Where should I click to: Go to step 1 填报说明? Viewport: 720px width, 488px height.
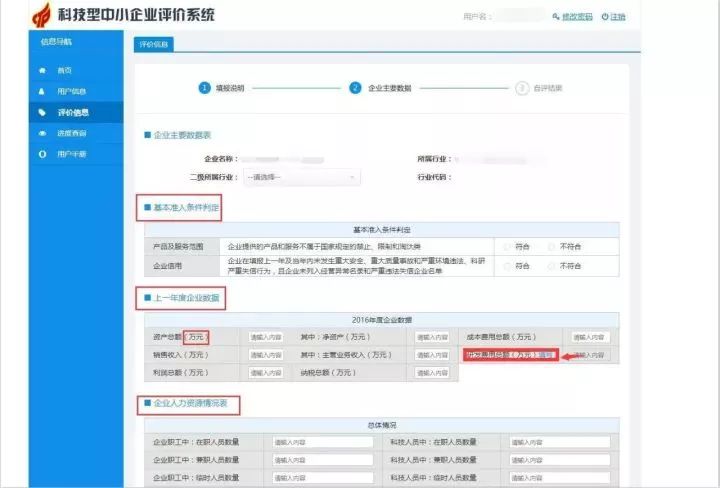tap(204, 88)
